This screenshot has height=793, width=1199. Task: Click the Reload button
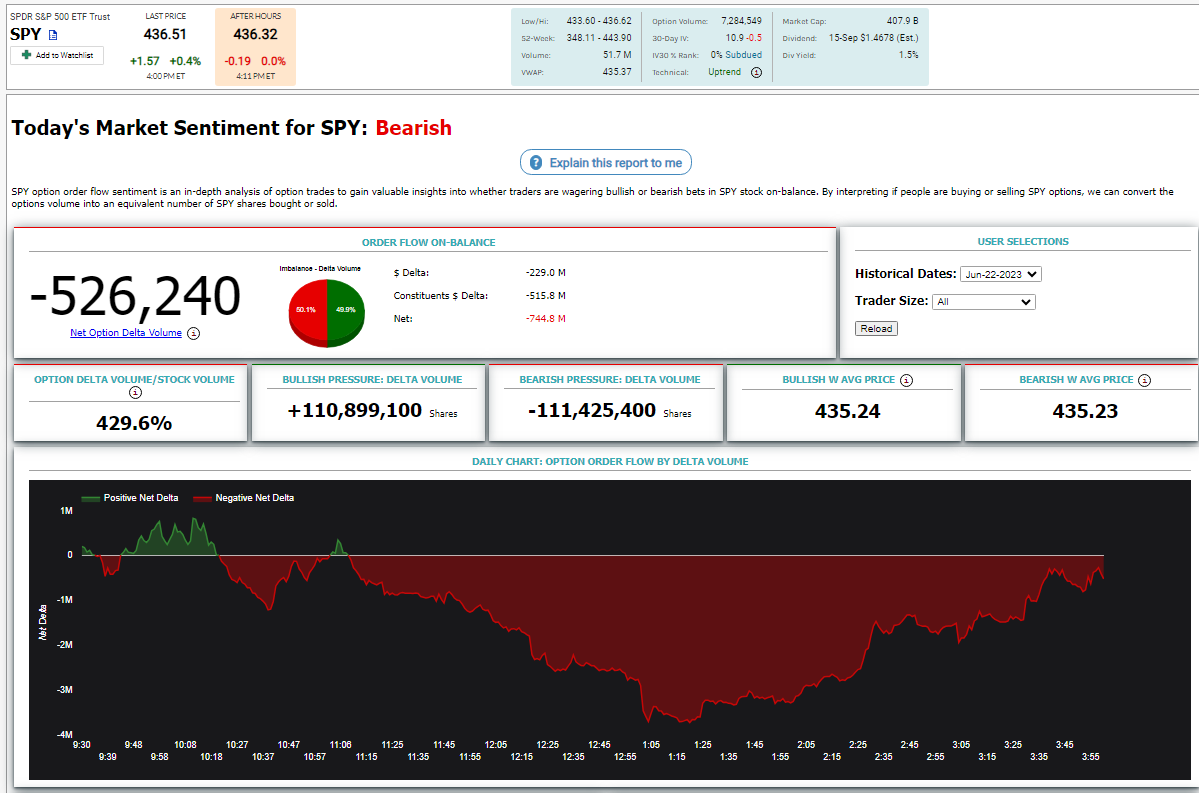(x=876, y=329)
